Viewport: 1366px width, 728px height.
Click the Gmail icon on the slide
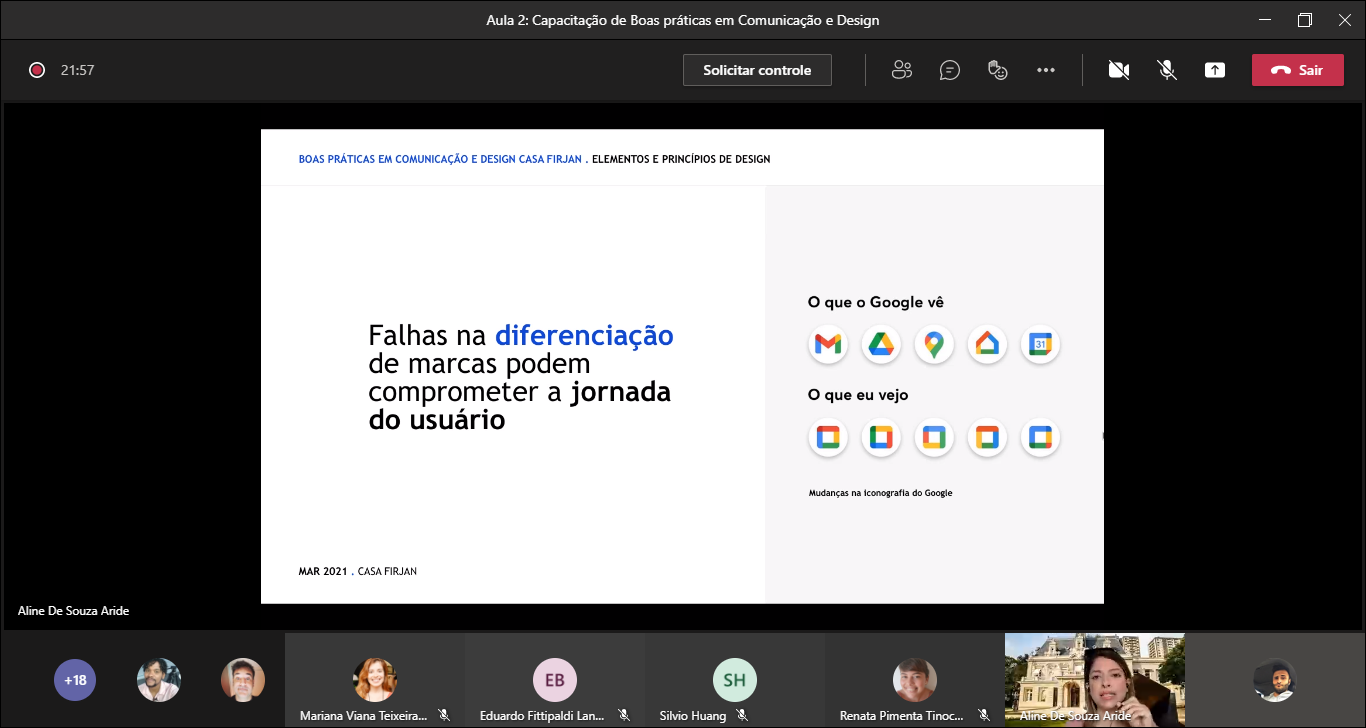(x=828, y=345)
